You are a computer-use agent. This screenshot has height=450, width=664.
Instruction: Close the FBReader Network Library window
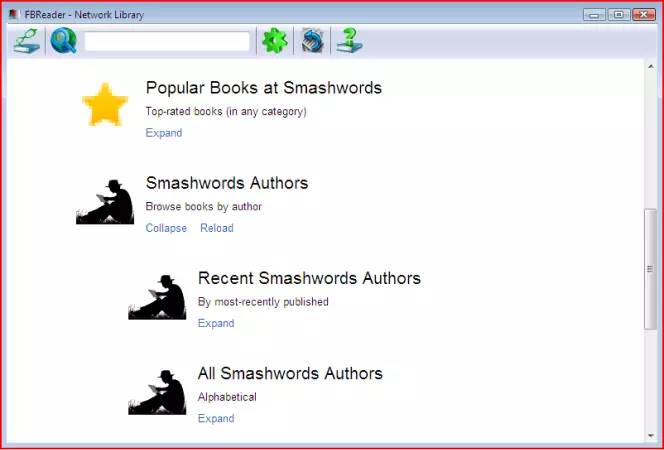644,15
